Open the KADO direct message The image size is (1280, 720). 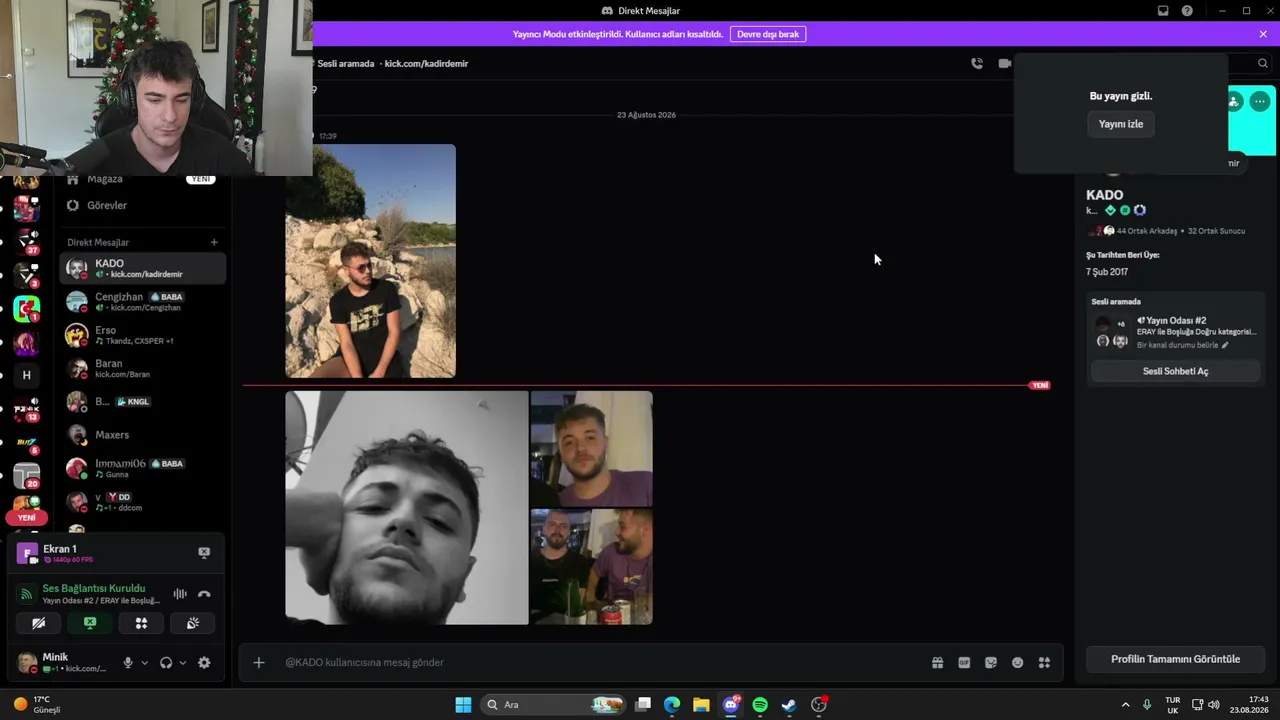click(142, 268)
